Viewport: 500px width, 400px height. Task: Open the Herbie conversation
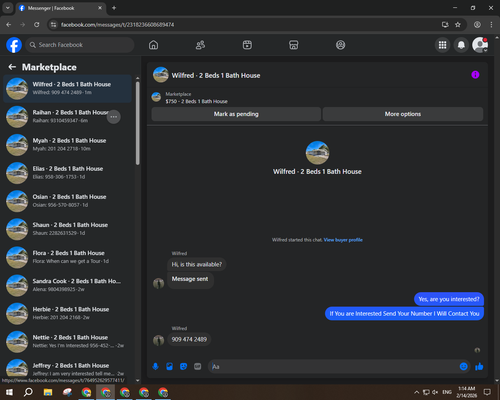(67, 313)
